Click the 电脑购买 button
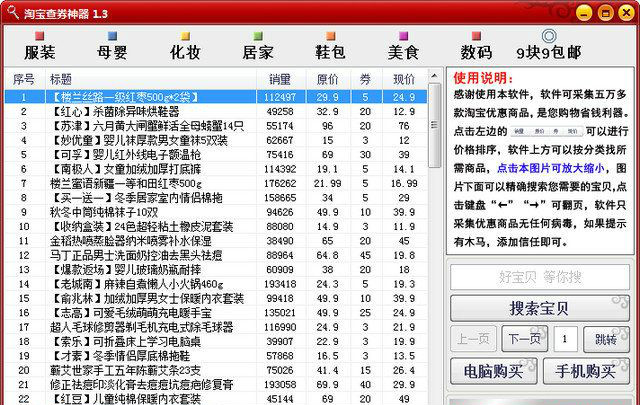Image resolution: width=640 pixels, height=405 pixels. (x=493, y=371)
